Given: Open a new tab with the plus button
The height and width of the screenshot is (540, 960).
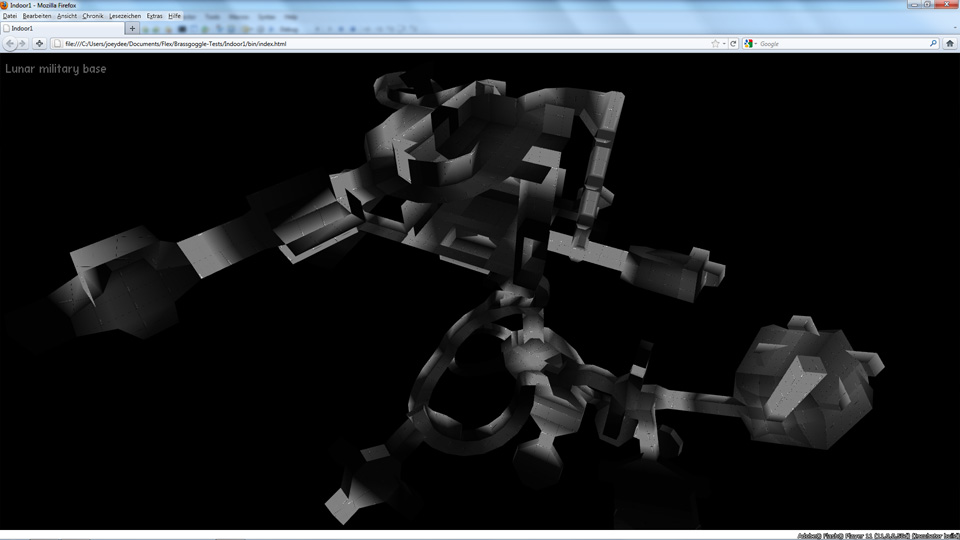Looking at the screenshot, I should (132, 29).
